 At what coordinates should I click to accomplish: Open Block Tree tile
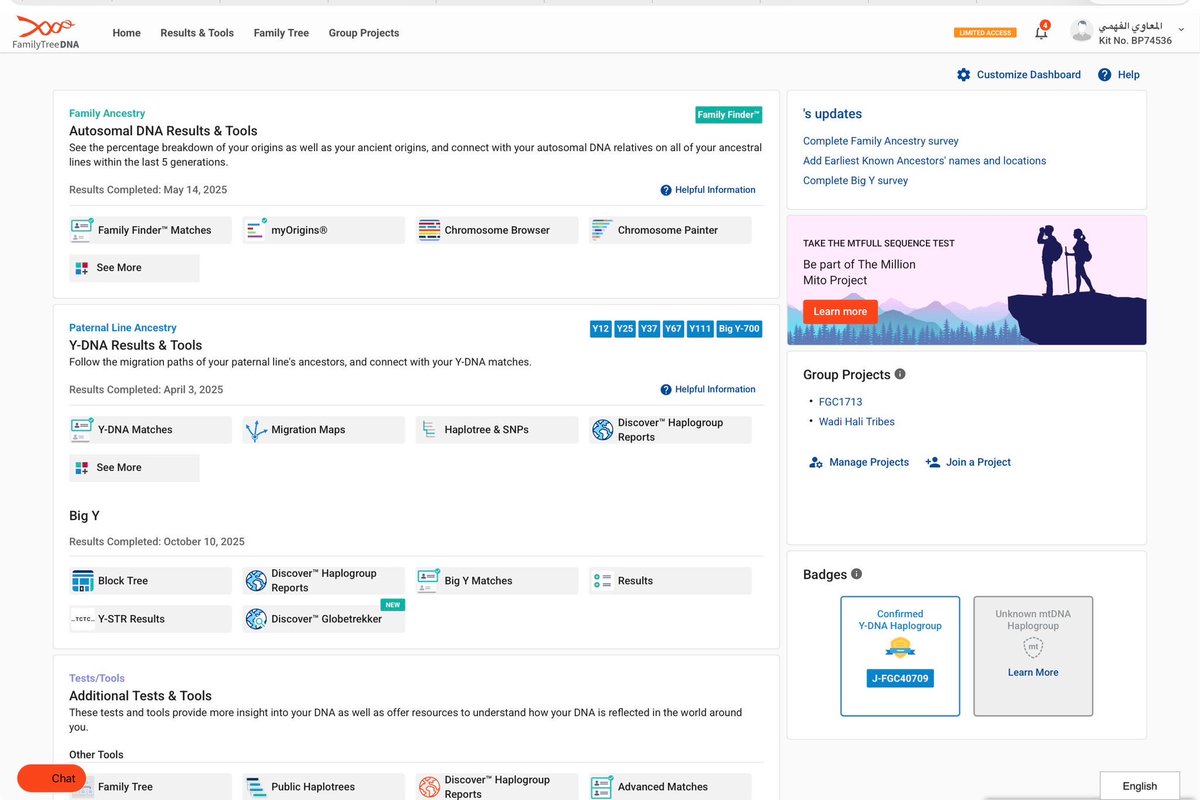[150, 581]
